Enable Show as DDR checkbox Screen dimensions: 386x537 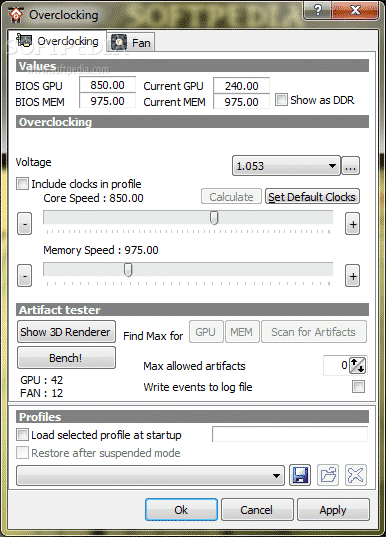click(x=281, y=100)
